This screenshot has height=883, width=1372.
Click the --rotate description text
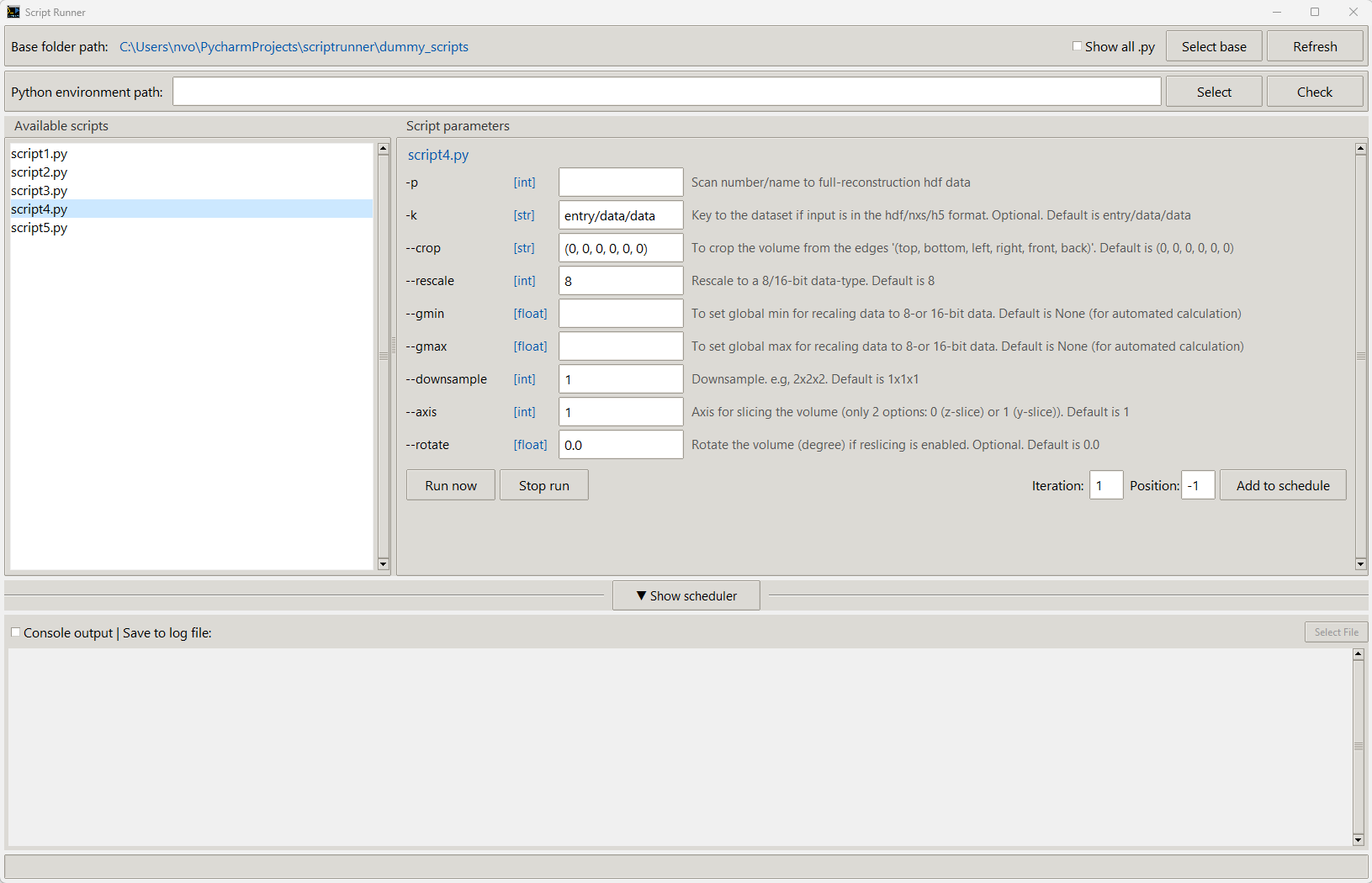point(895,445)
